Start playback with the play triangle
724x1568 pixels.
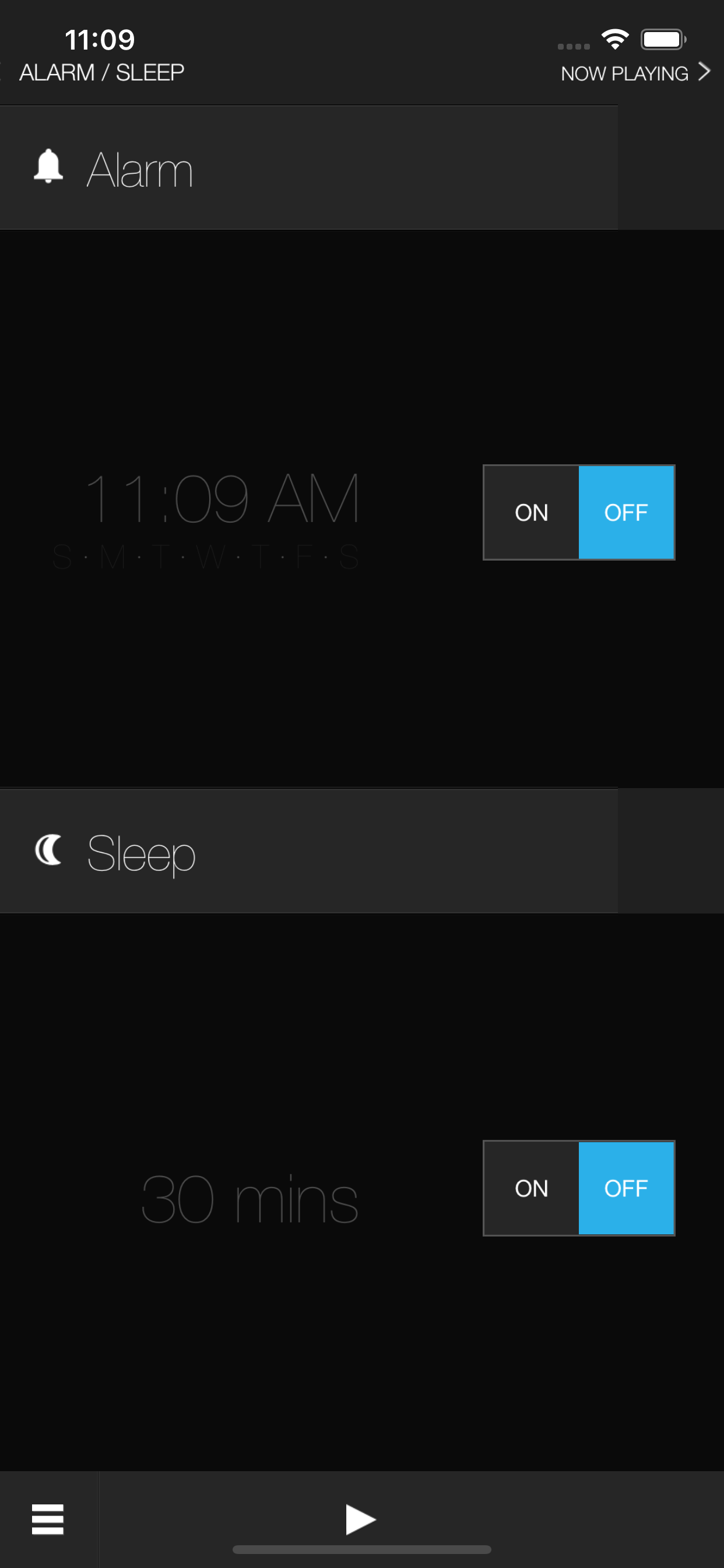361,1520
